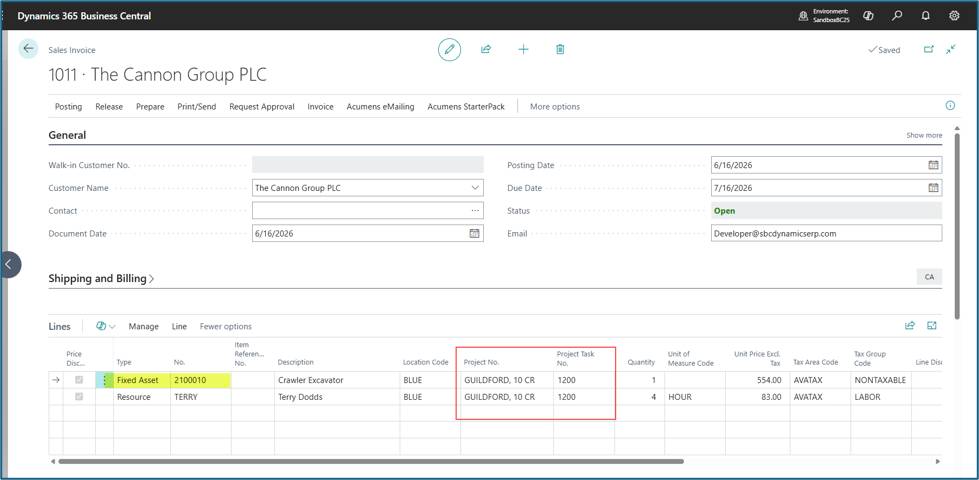Open the Acumens StarterPack menu
The width and height of the screenshot is (979, 480).
466,107
